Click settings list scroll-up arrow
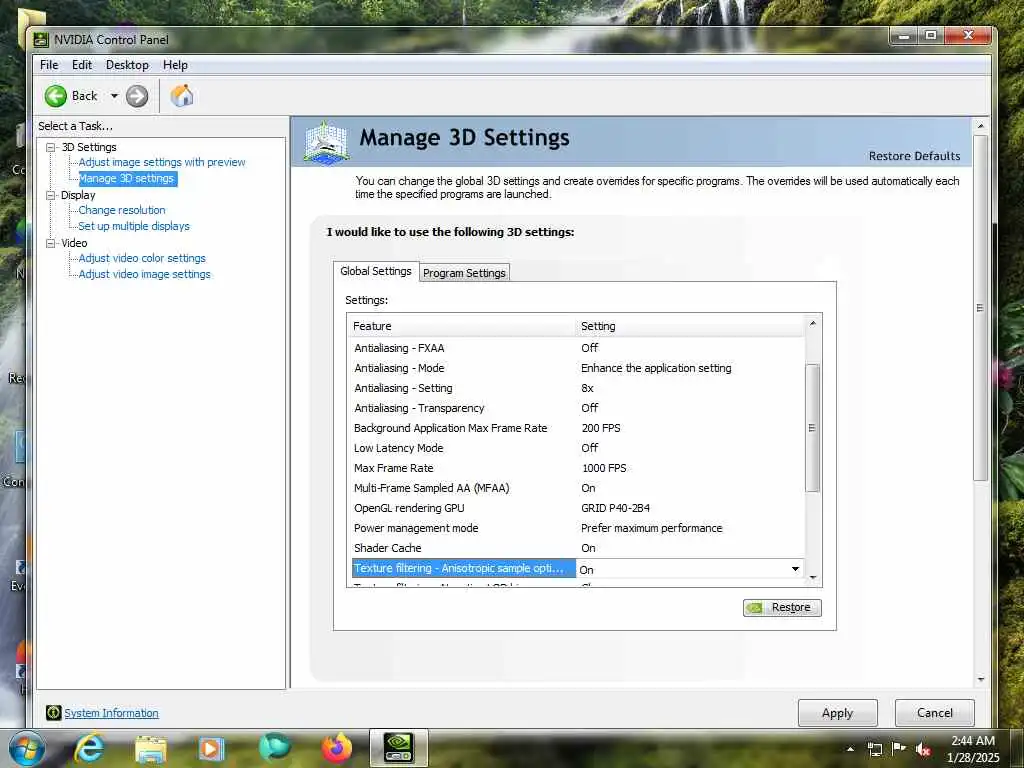The width and height of the screenshot is (1024, 768). coord(812,323)
